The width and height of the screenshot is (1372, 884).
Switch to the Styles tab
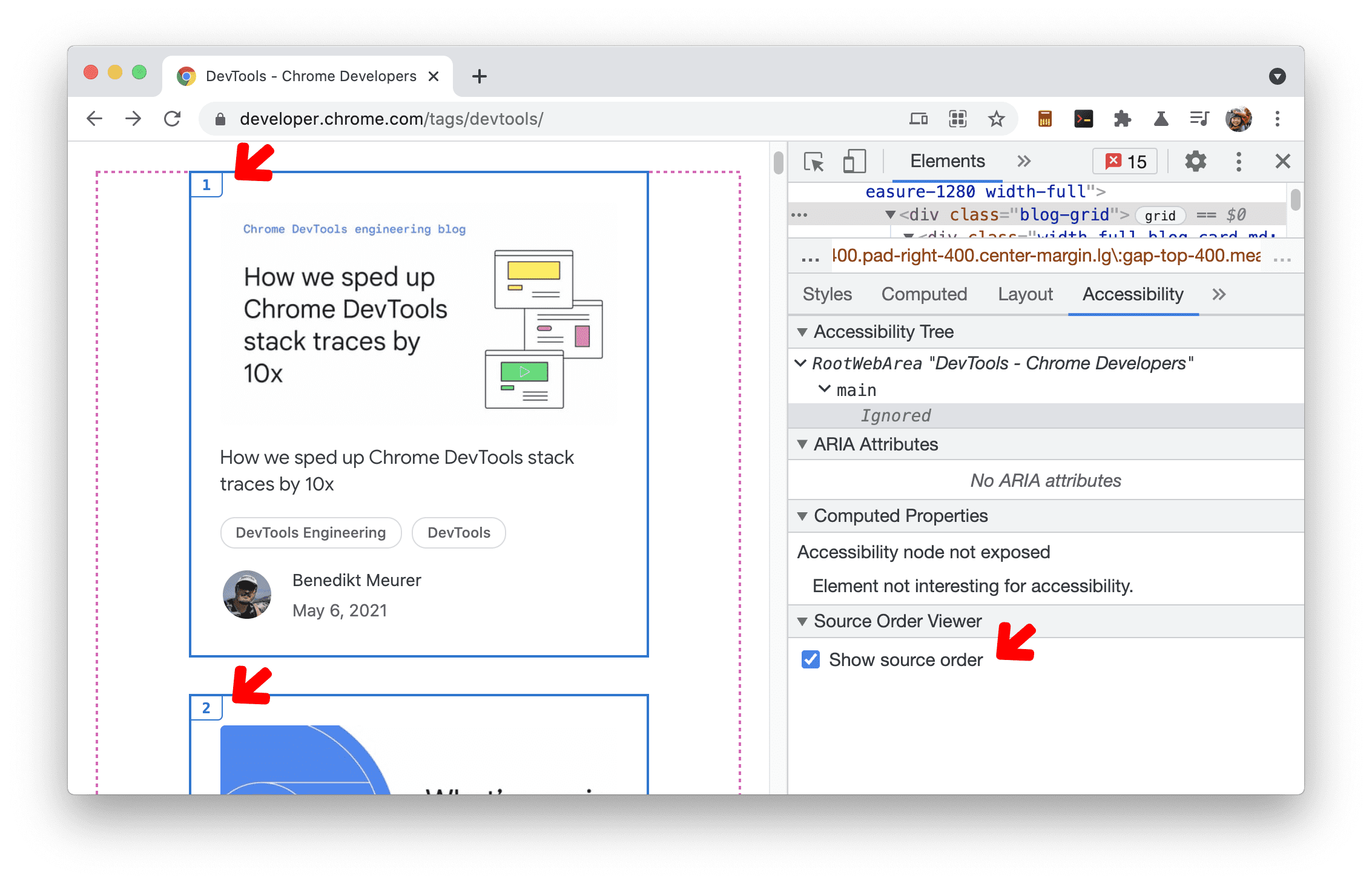coord(826,295)
